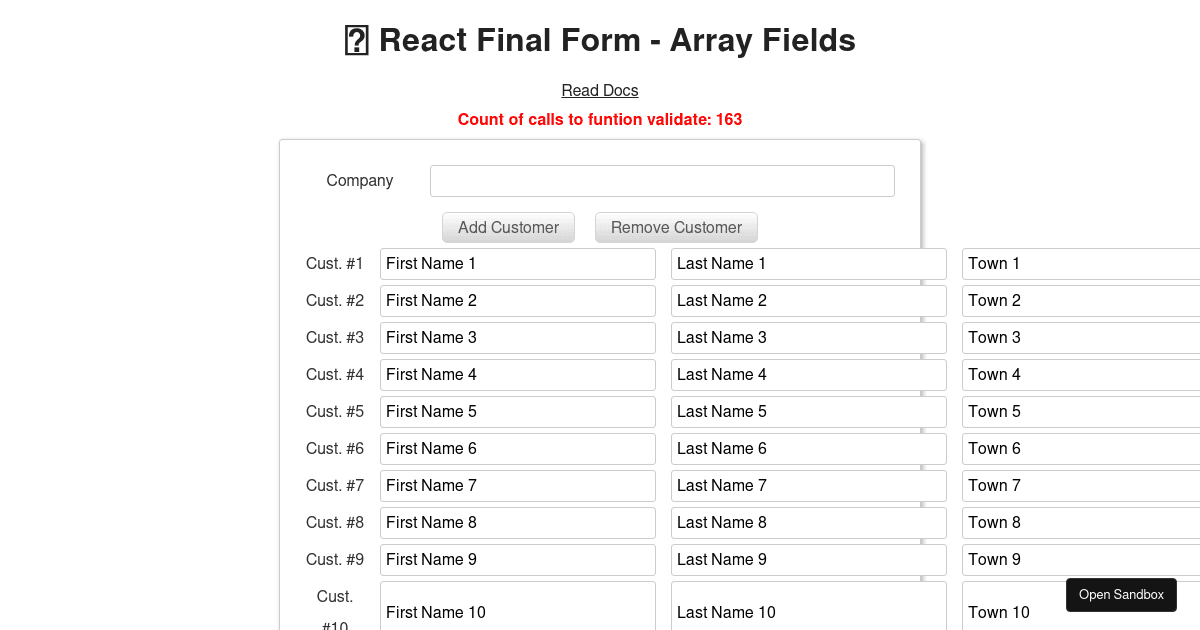Focus the First Name 2 field
Viewport: 1200px width, 630px height.
pos(518,301)
